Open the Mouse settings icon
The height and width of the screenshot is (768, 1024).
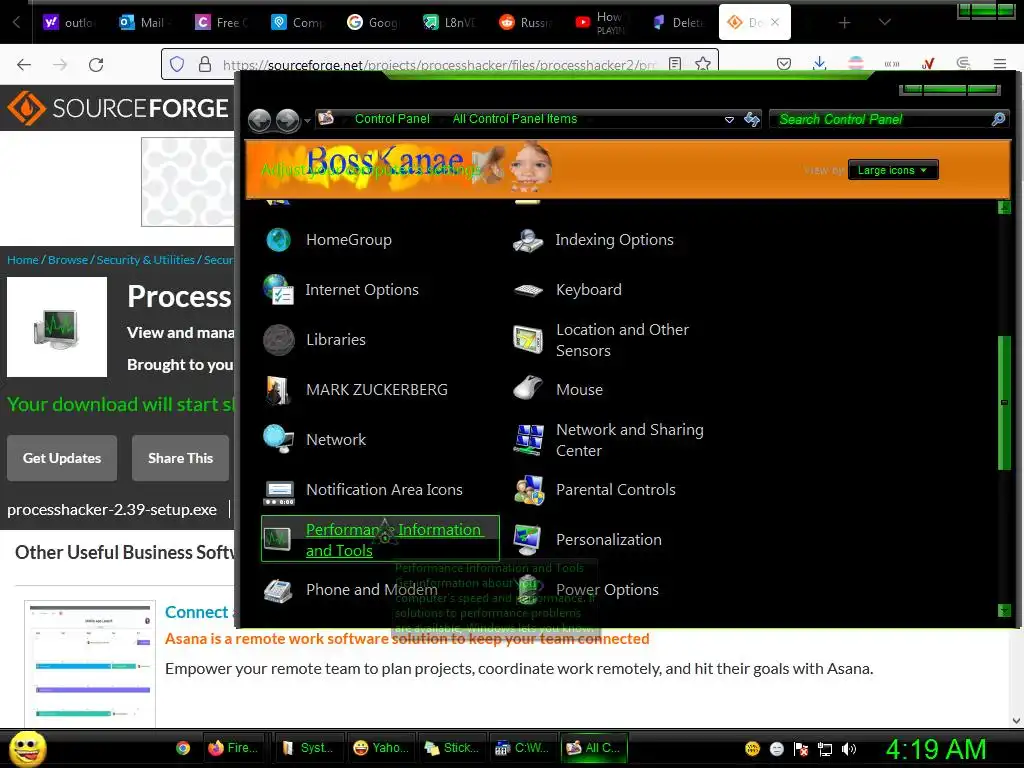point(528,390)
